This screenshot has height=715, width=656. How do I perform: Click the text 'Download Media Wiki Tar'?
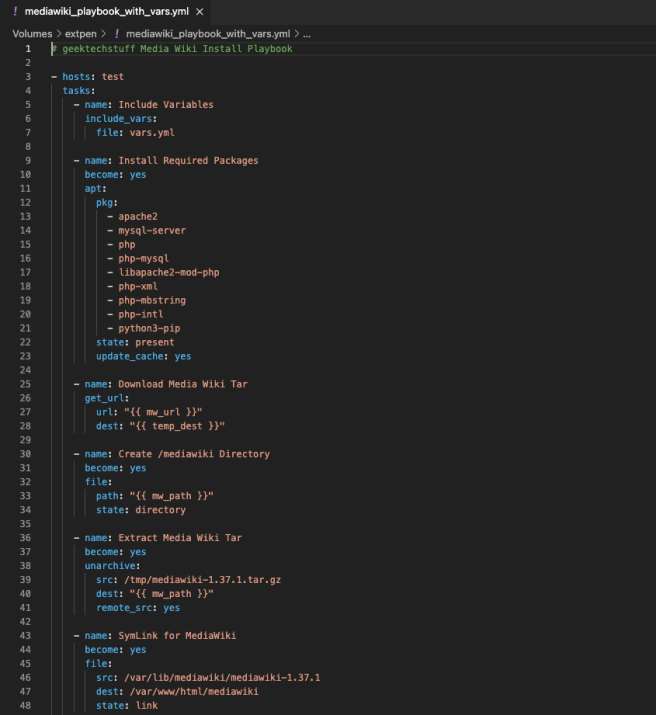click(183, 384)
